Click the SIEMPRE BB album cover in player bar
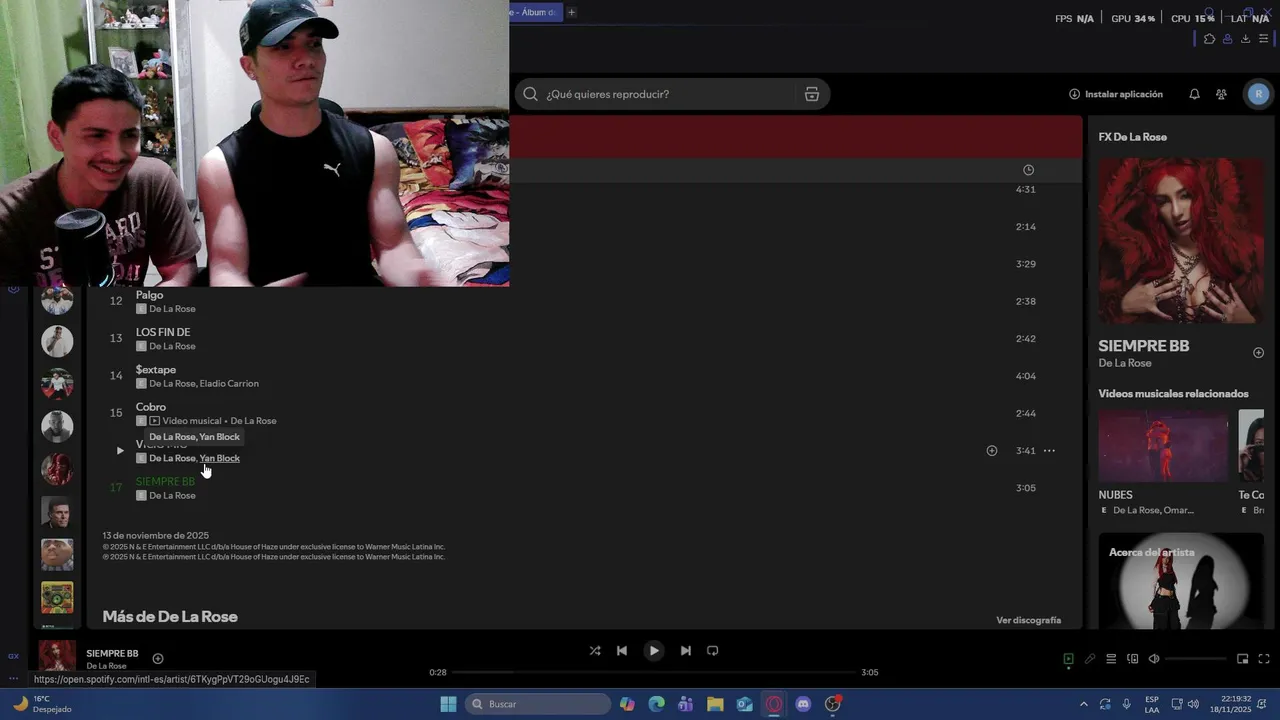The image size is (1280, 720). click(57, 657)
